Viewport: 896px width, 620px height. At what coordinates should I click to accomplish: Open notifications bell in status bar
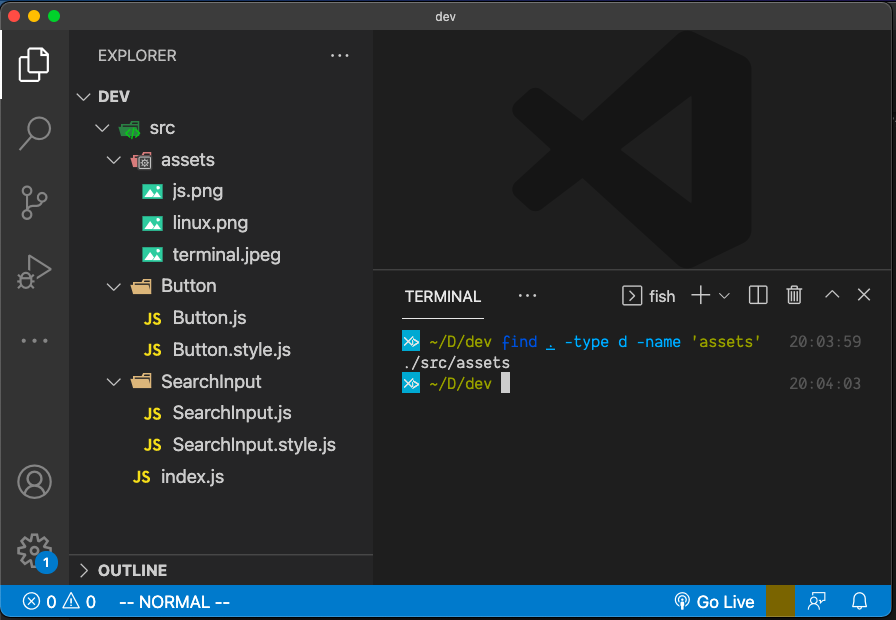859,601
